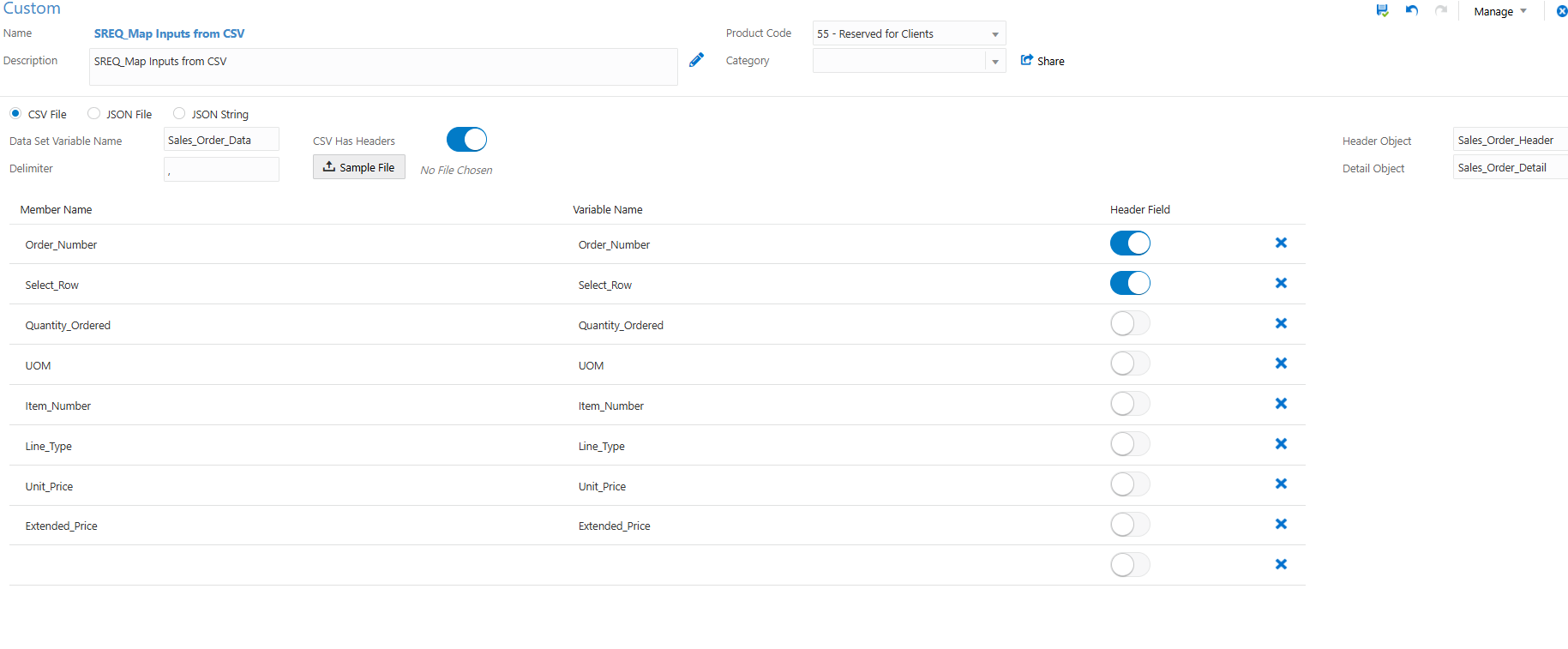Viewport: 1568px width, 649px height.
Task: Select the CSV File radio button
Action: 15,113
